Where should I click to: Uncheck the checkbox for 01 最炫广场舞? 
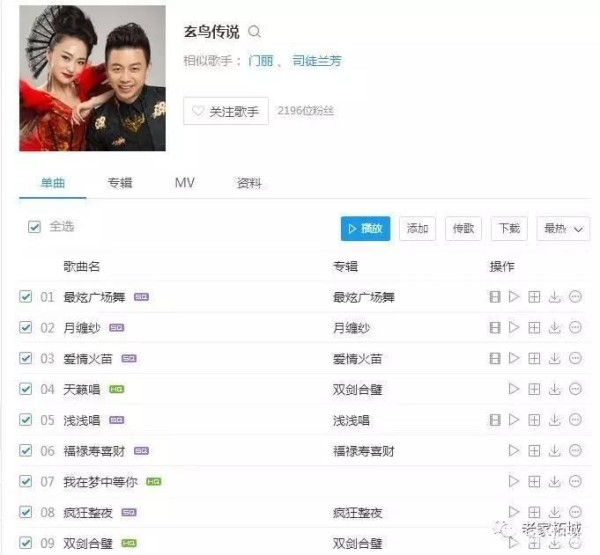pos(26,297)
